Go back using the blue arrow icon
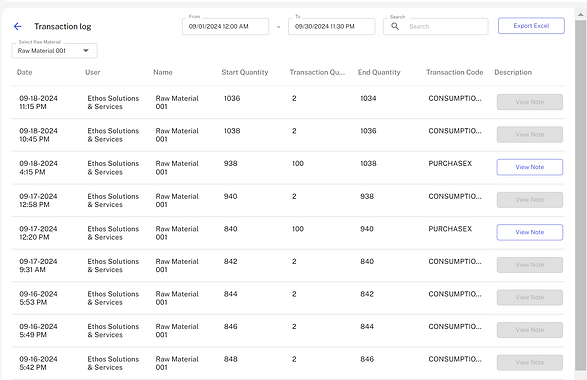587x380 pixels. (17, 26)
